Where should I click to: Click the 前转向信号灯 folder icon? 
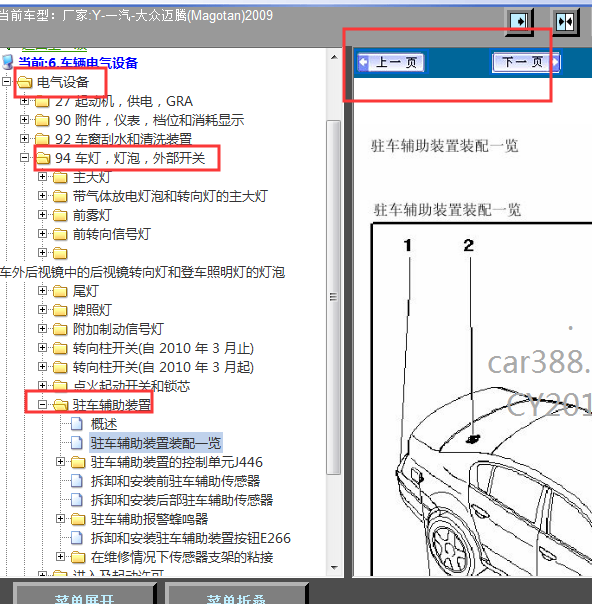60,234
